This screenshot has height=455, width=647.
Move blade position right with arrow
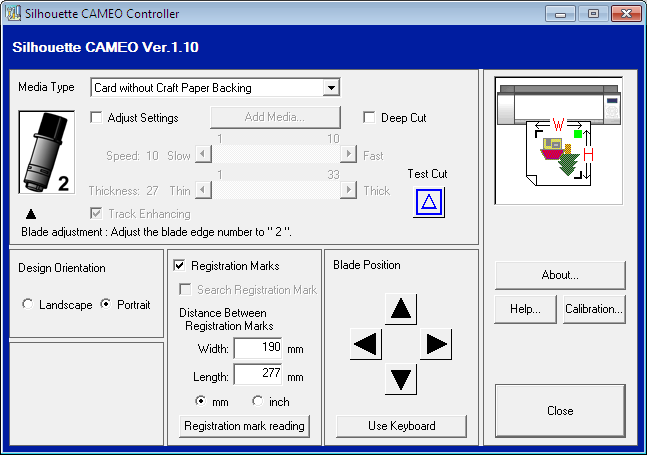coord(436,344)
